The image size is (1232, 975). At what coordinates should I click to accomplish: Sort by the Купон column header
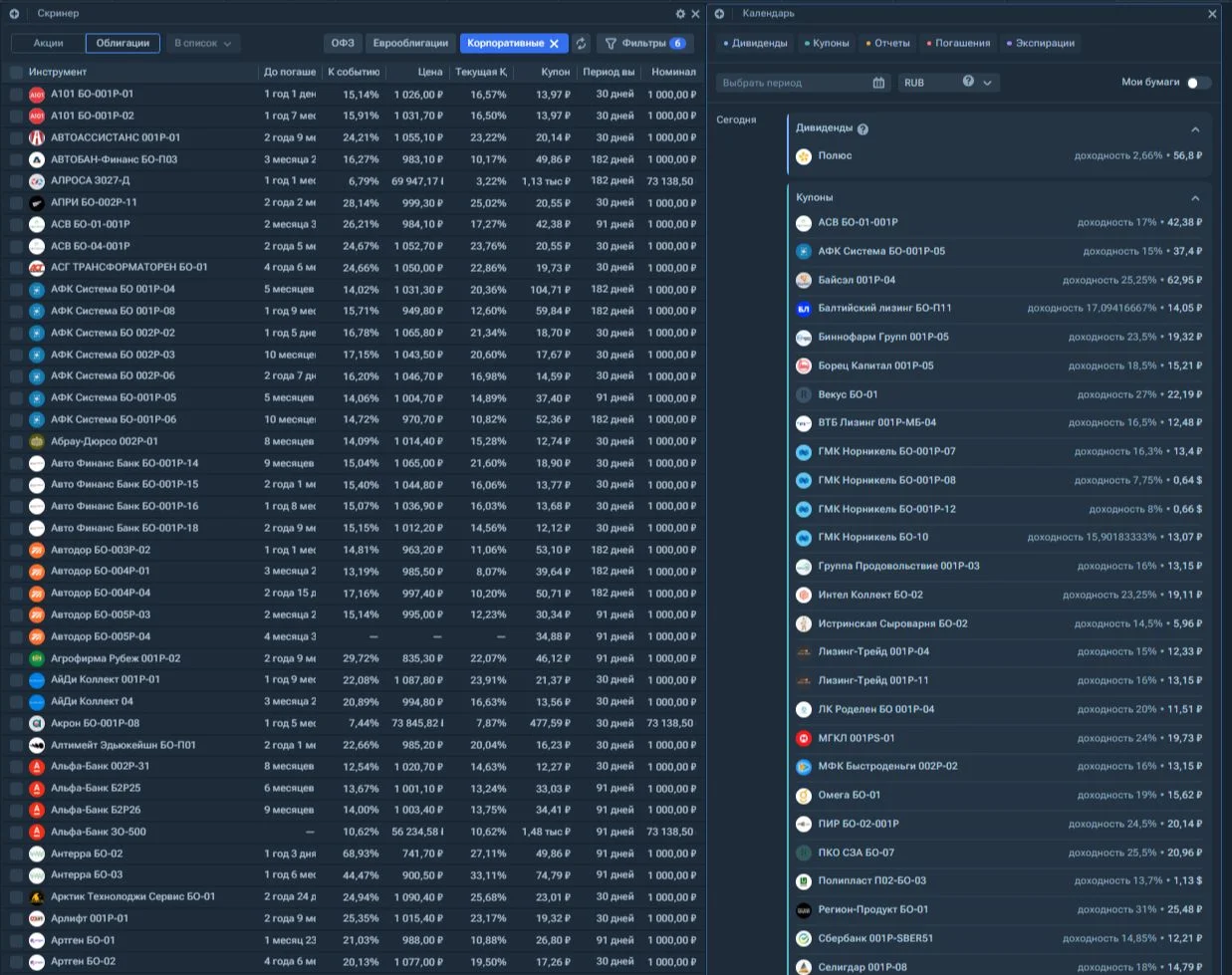click(x=556, y=73)
